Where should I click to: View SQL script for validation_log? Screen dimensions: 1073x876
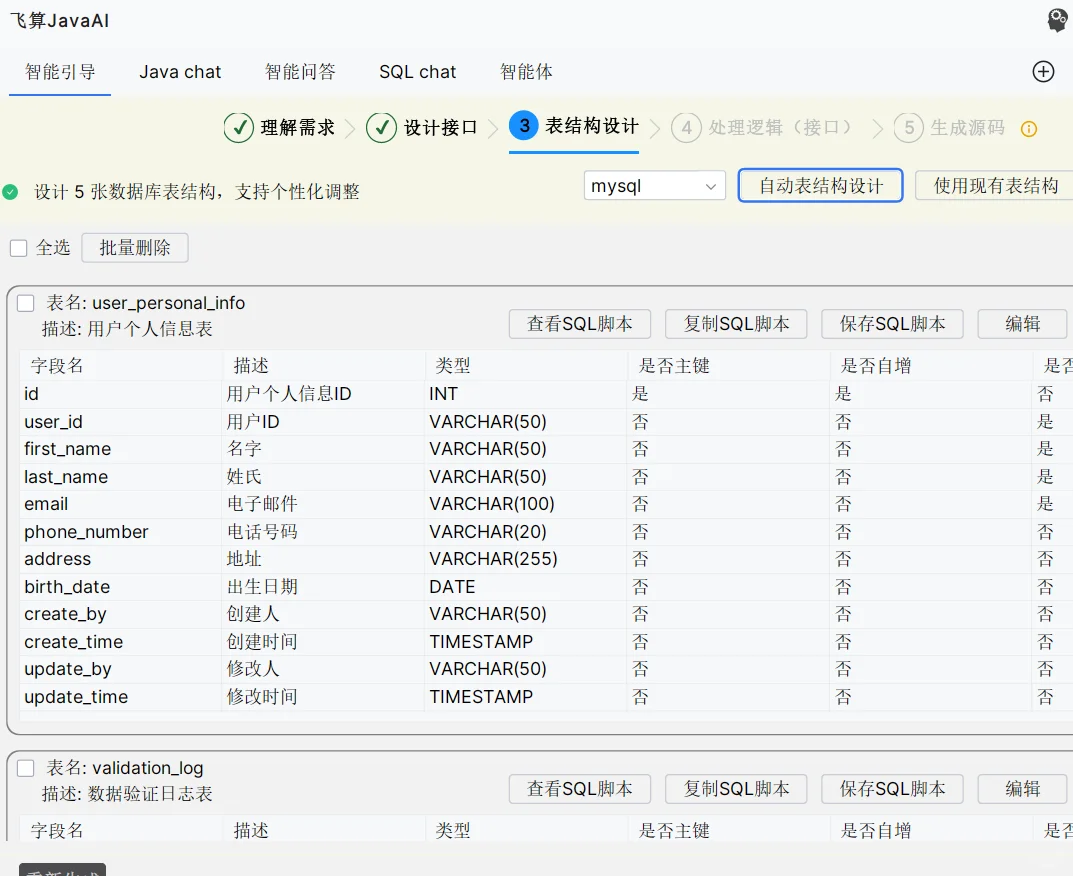580,789
